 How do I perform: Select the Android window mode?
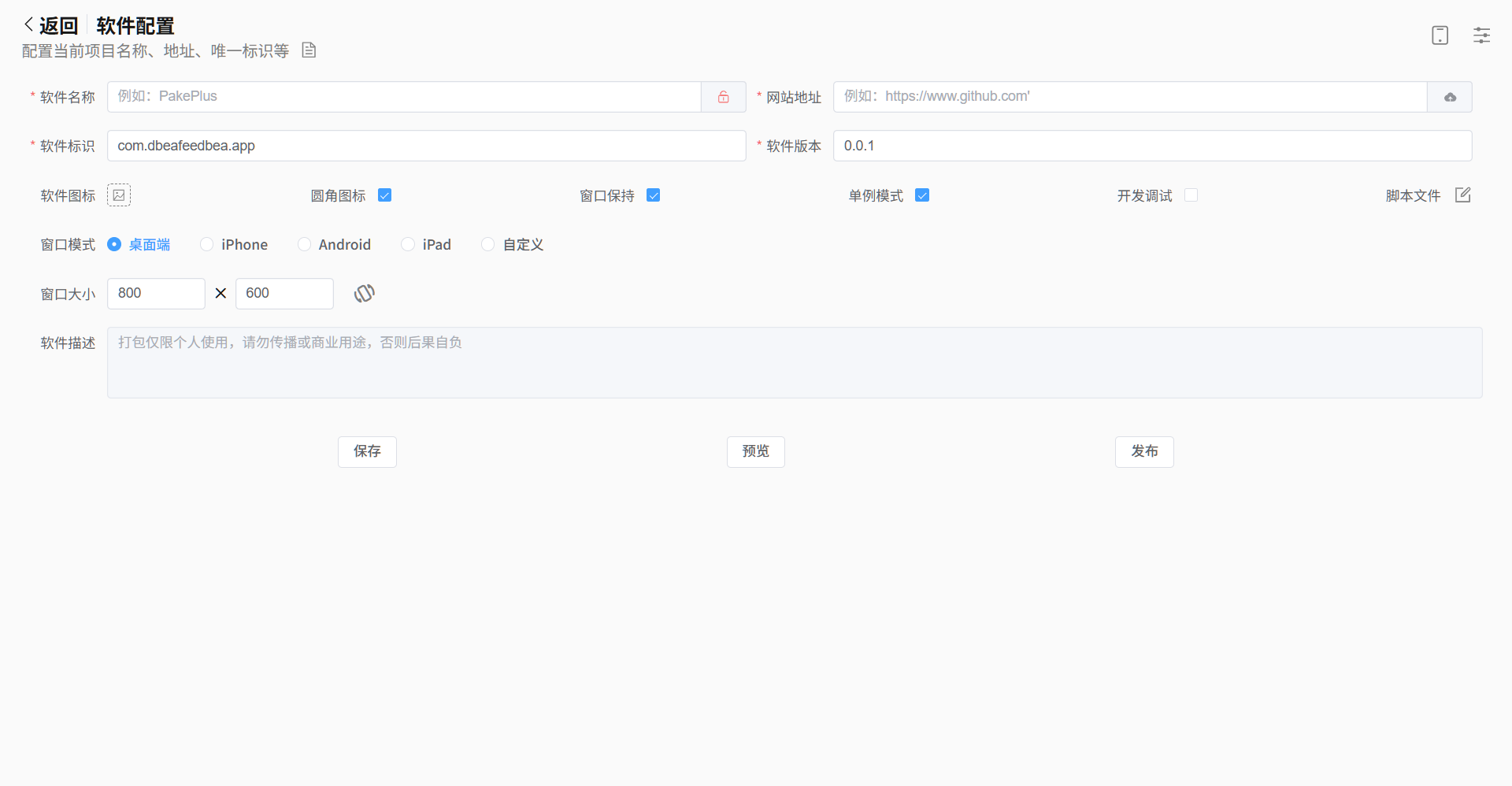[x=304, y=245]
